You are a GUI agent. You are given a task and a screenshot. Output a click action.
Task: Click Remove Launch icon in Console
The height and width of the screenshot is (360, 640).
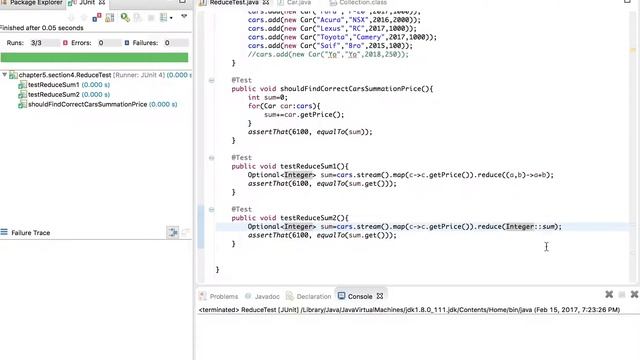point(609,294)
